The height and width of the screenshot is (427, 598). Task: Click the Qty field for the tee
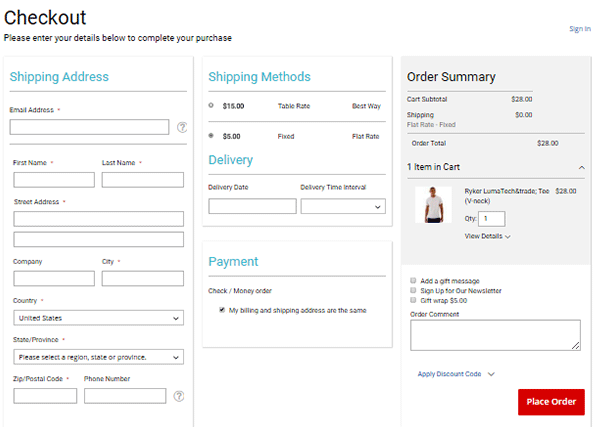(492, 219)
